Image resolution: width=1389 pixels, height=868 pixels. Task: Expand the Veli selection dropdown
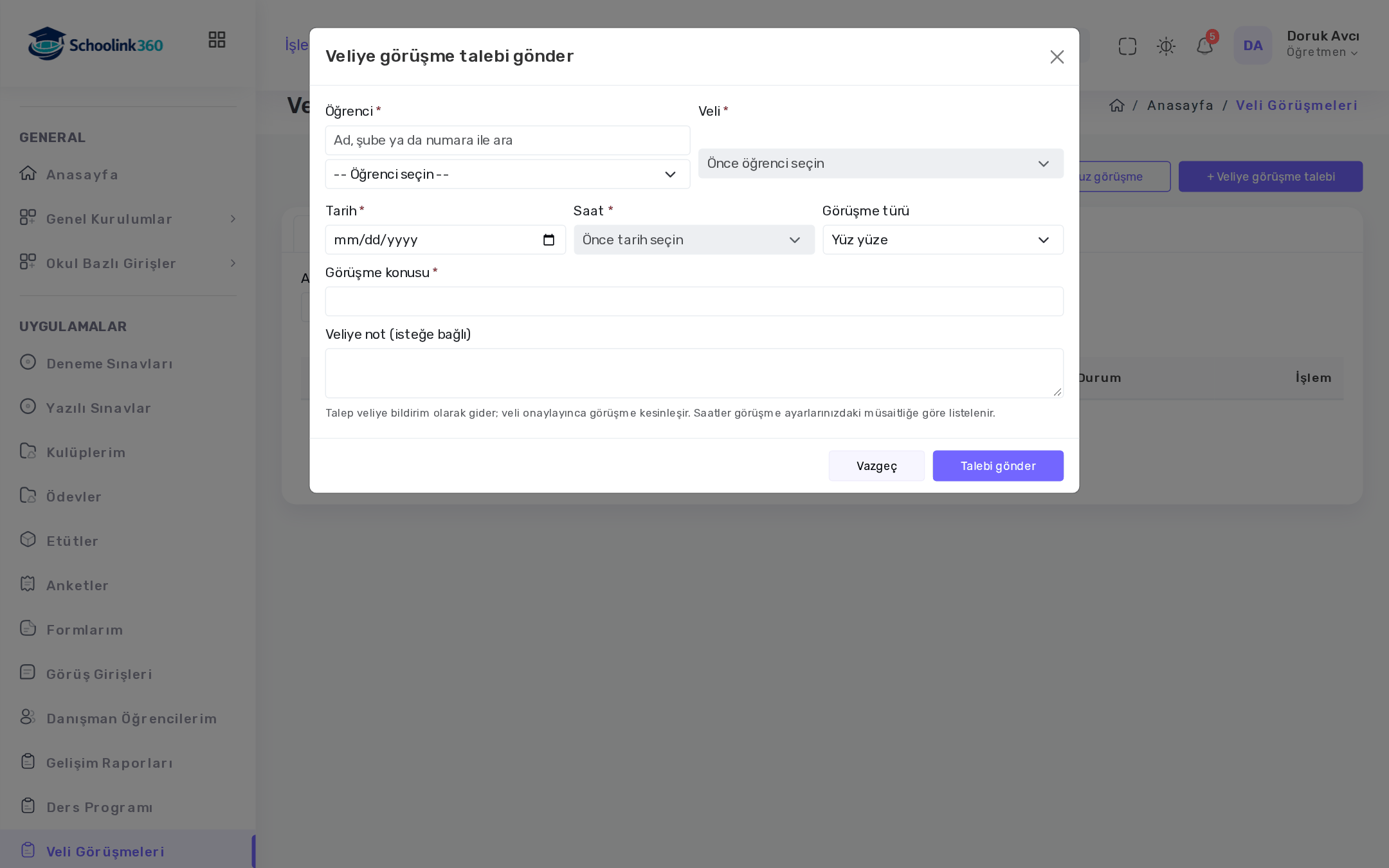tap(880, 163)
